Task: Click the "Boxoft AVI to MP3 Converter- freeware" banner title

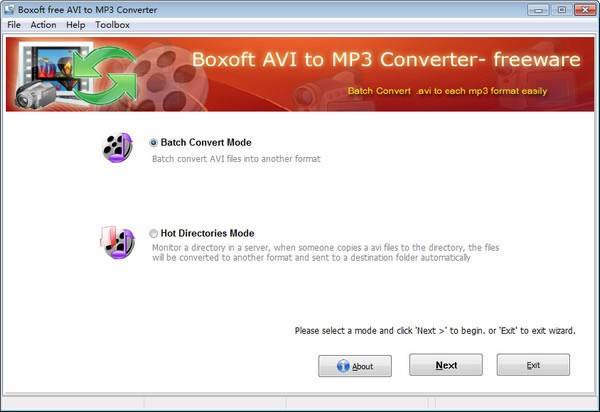Action: click(386, 60)
